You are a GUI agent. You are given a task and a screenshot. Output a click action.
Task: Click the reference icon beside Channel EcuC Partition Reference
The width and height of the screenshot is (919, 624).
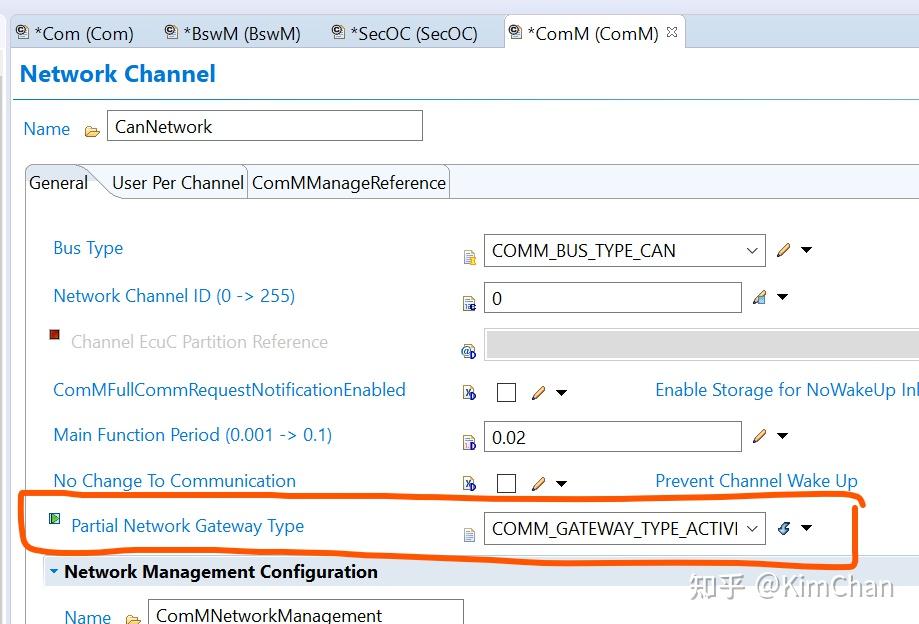pyautogui.click(x=466, y=349)
